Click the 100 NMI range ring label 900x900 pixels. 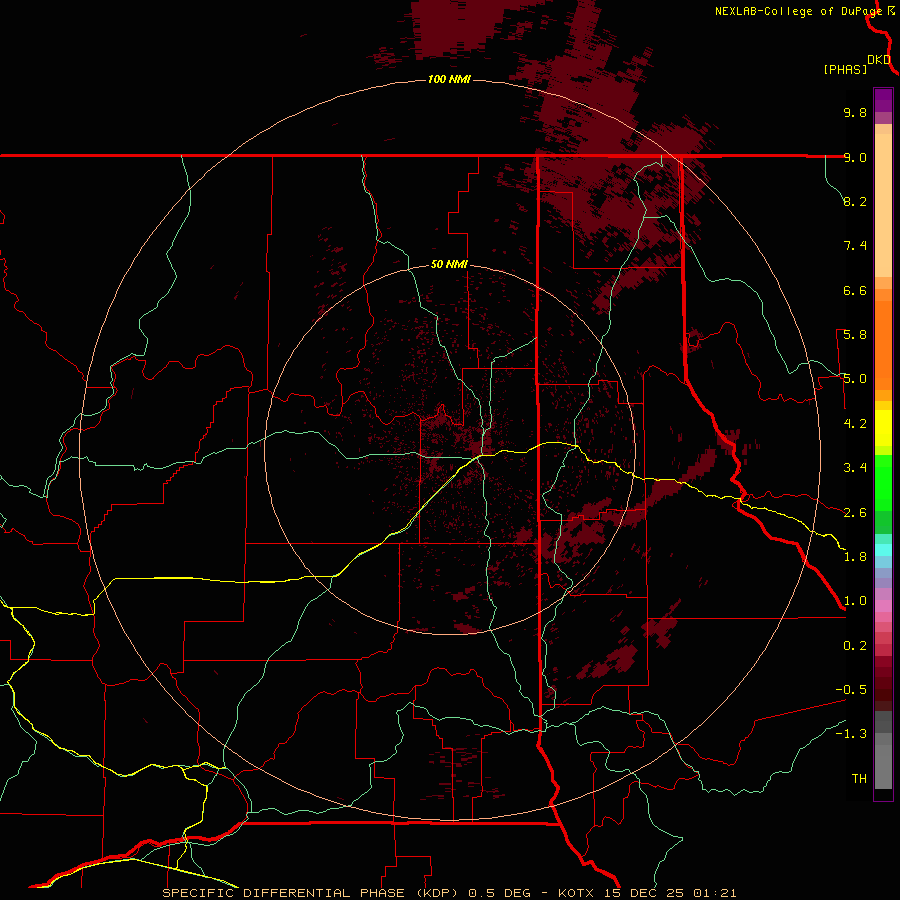pos(449,79)
